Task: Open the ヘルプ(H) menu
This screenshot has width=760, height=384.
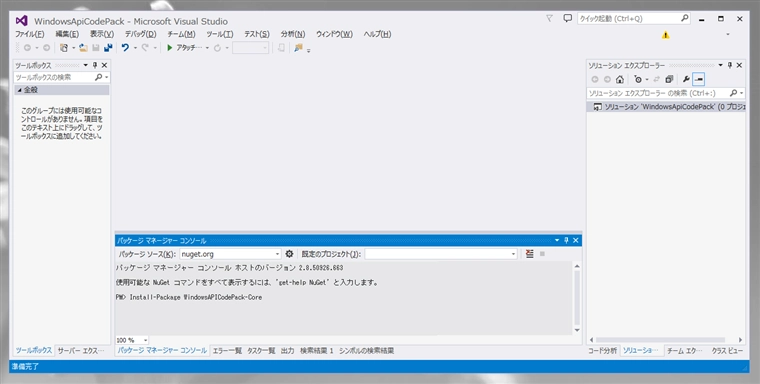Action: pyautogui.click(x=378, y=34)
